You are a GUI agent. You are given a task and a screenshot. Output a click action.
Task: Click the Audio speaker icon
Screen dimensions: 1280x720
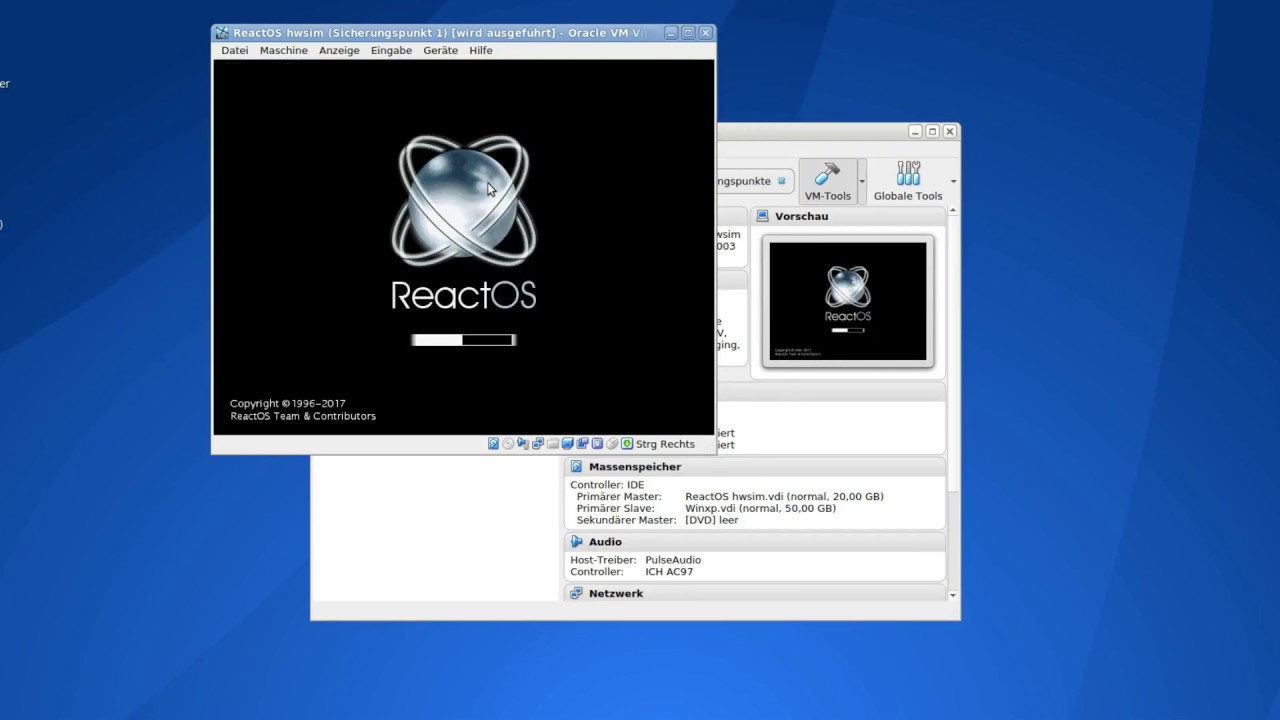point(576,542)
